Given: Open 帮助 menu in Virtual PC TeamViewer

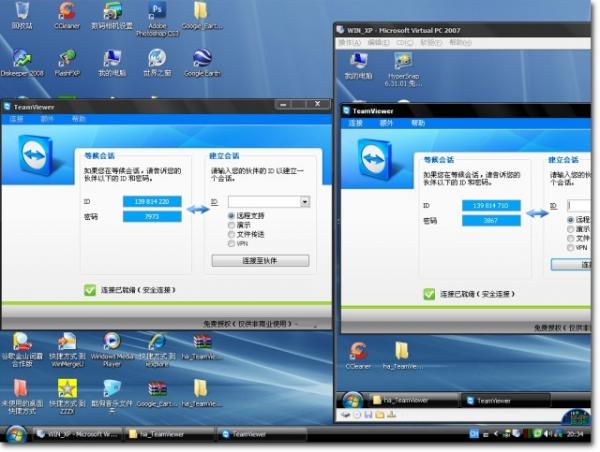Looking at the screenshot, I should coord(418,123).
